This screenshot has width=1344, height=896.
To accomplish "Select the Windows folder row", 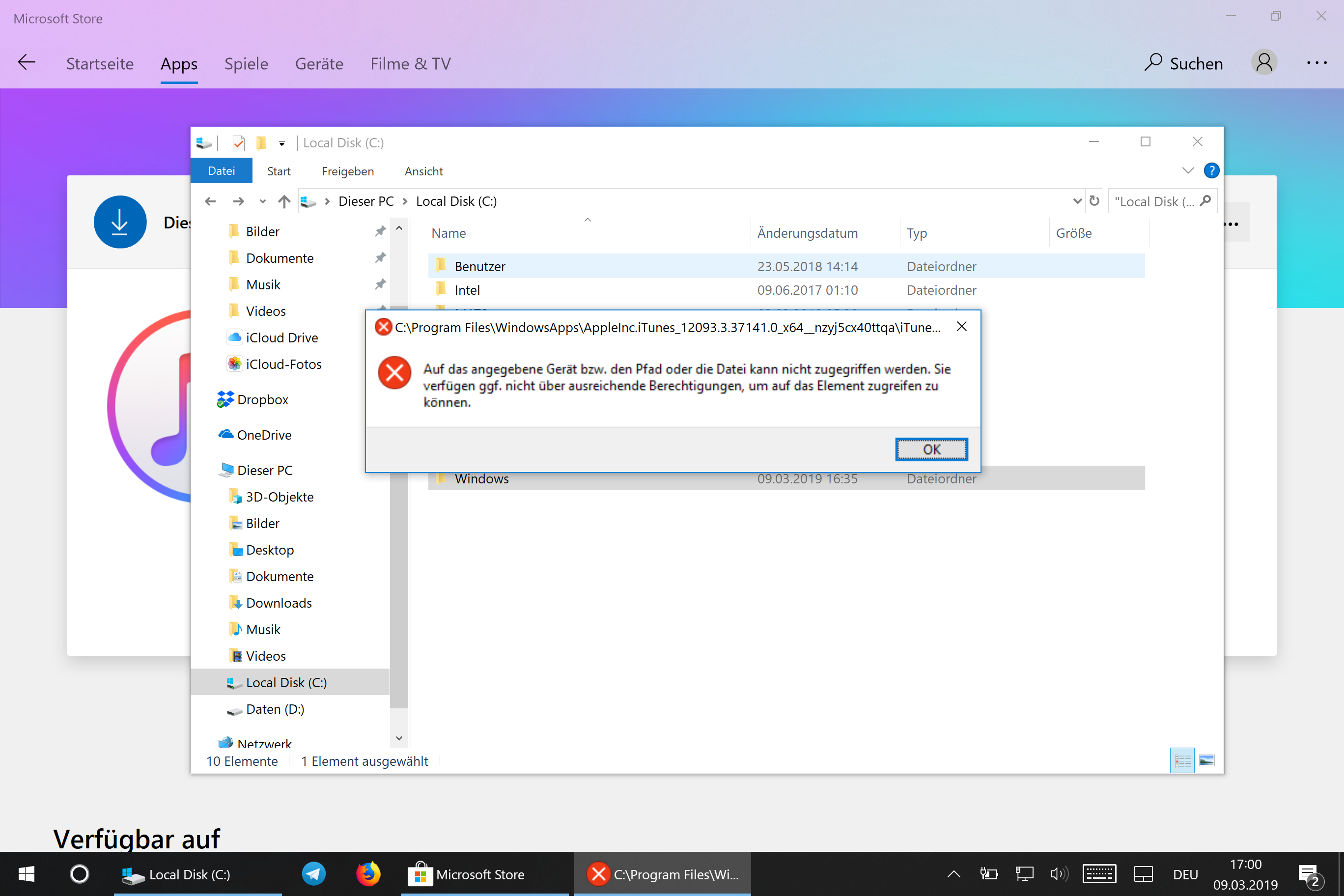I will (x=786, y=478).
